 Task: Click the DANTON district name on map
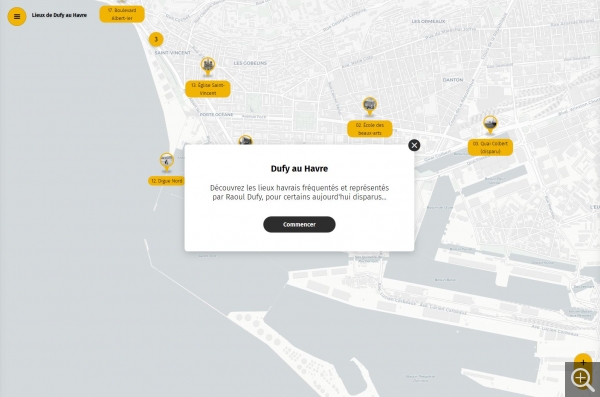453,80
